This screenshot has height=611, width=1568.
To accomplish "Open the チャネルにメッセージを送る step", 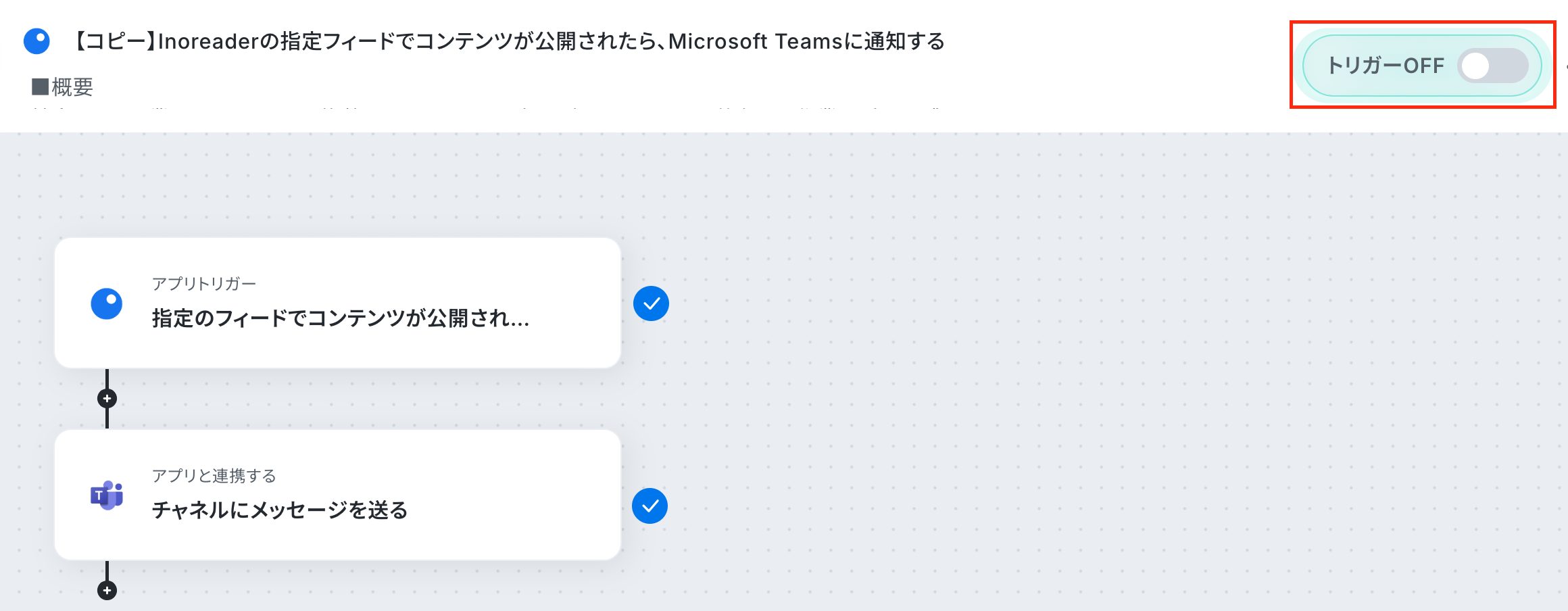I will [337, 495].
